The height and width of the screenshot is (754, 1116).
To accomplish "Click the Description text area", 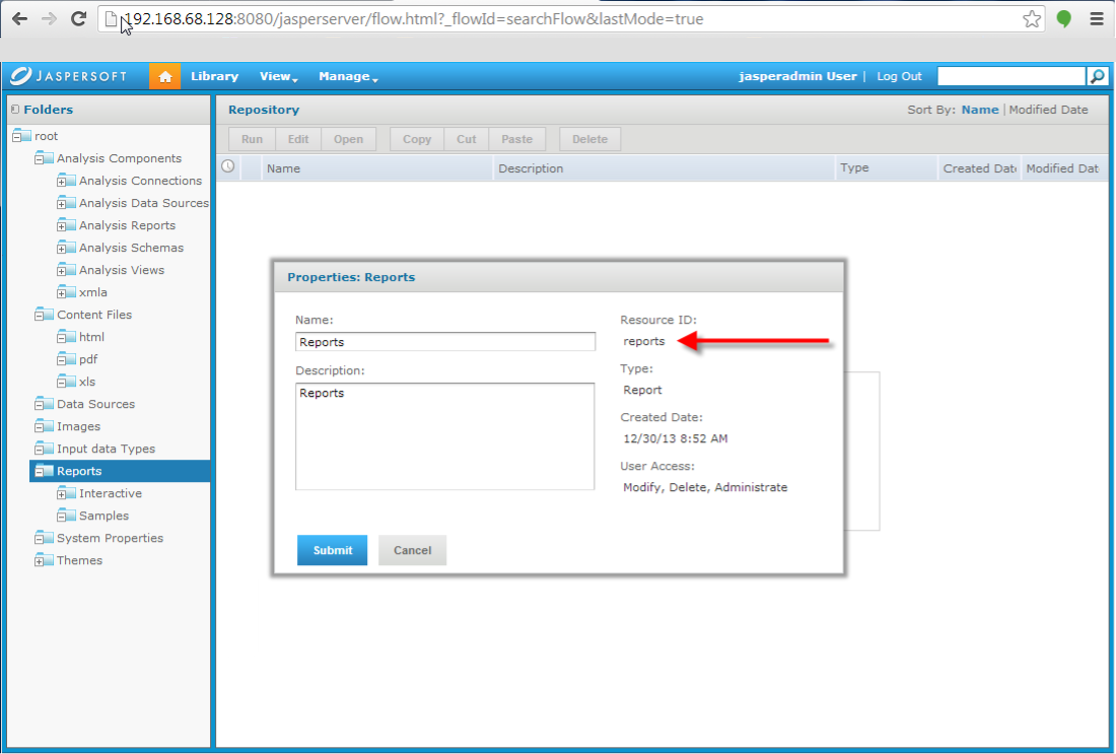I will click(x=445, y=436).
